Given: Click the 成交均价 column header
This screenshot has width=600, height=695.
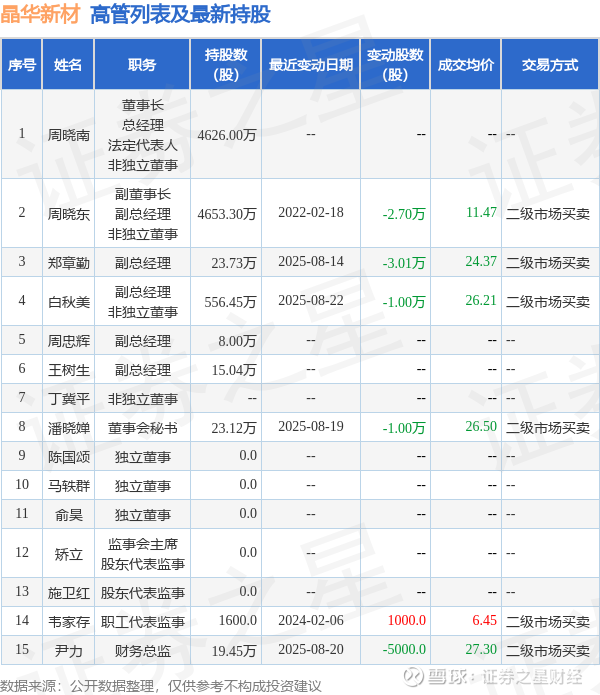Looking at the screenshot, I should [466, 65].
